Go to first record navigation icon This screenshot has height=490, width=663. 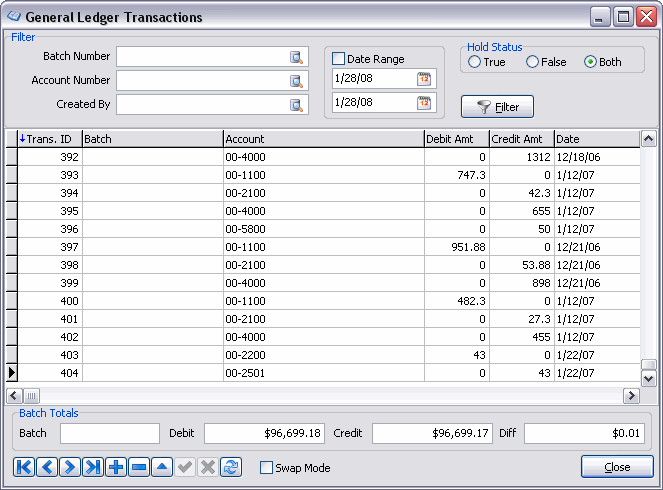pos(24,467)
